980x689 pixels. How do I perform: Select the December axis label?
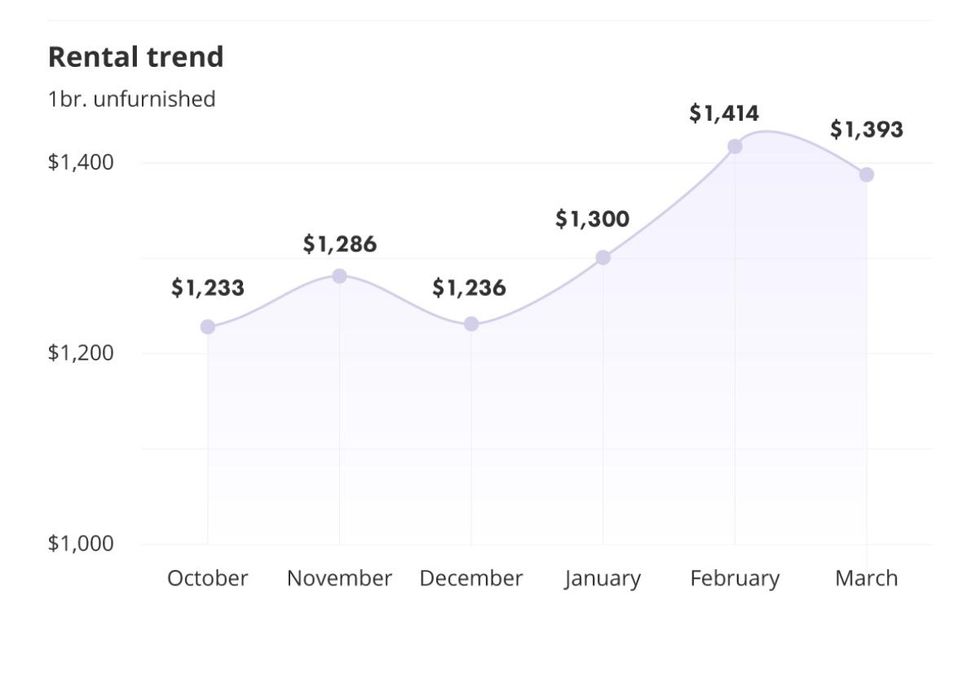click(x=471, y=578)
